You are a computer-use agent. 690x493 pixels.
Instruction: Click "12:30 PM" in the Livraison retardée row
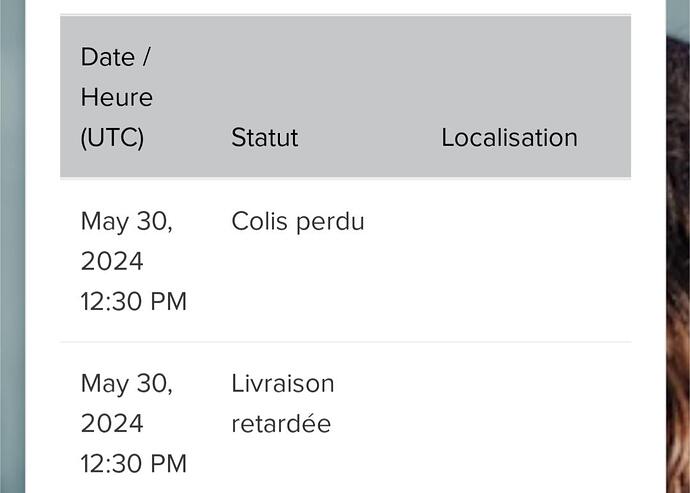point(134,464)
